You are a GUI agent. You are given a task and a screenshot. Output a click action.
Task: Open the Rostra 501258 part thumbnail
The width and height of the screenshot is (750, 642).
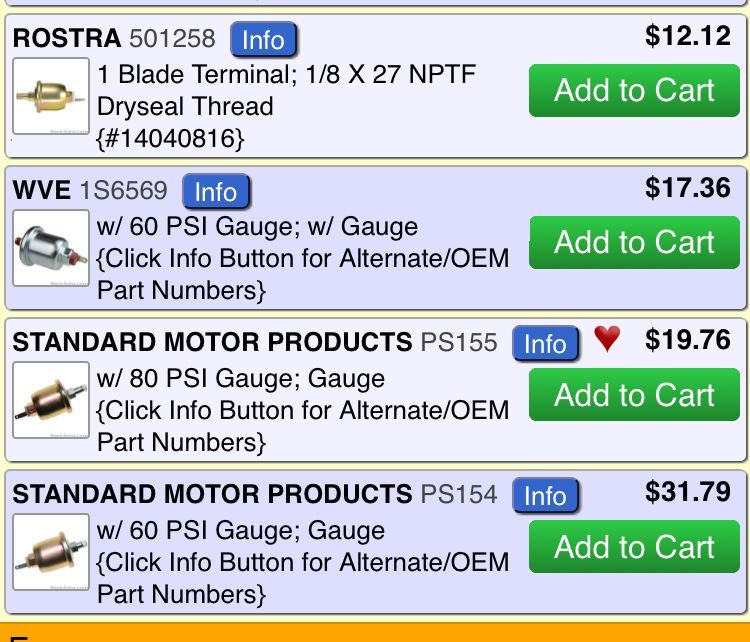(x=52, y=97)
